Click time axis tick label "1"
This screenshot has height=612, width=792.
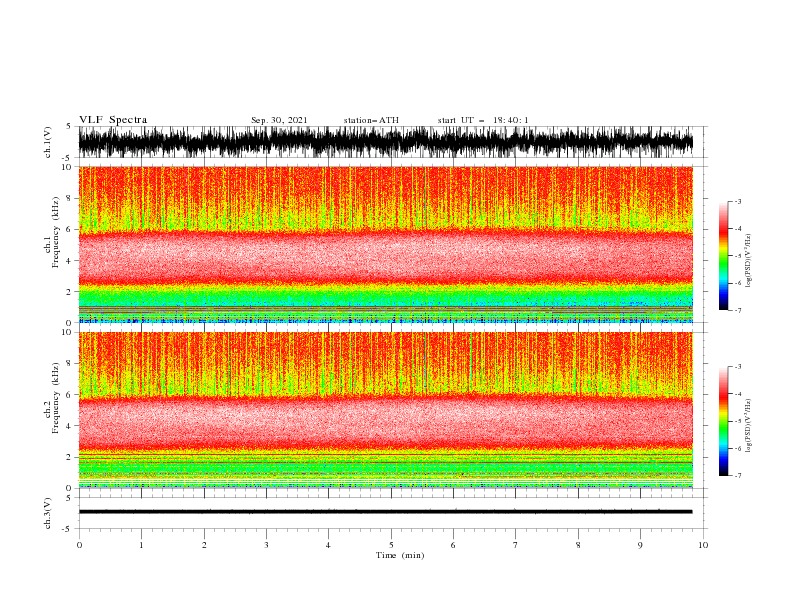coord(141,545)
